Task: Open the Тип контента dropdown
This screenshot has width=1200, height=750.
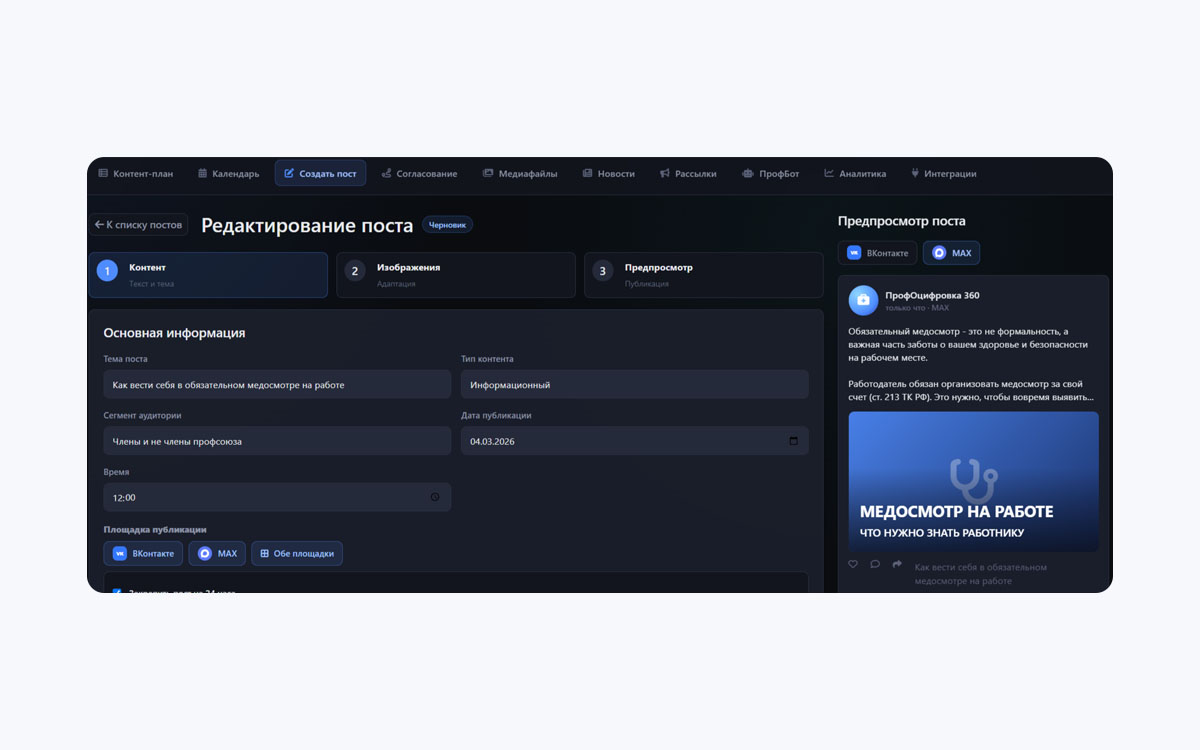Action: pyautogui.click(x=635, y=385)
